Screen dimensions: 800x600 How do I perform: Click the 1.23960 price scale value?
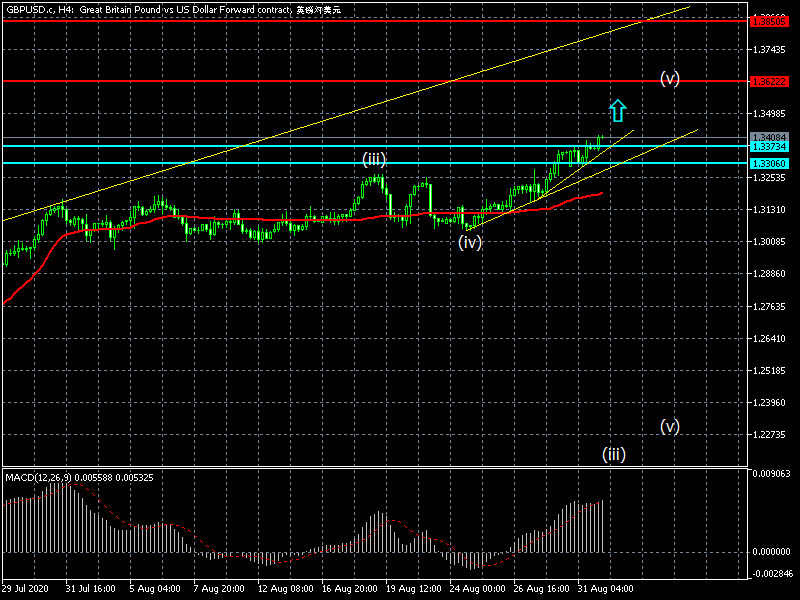coord(769,403)
